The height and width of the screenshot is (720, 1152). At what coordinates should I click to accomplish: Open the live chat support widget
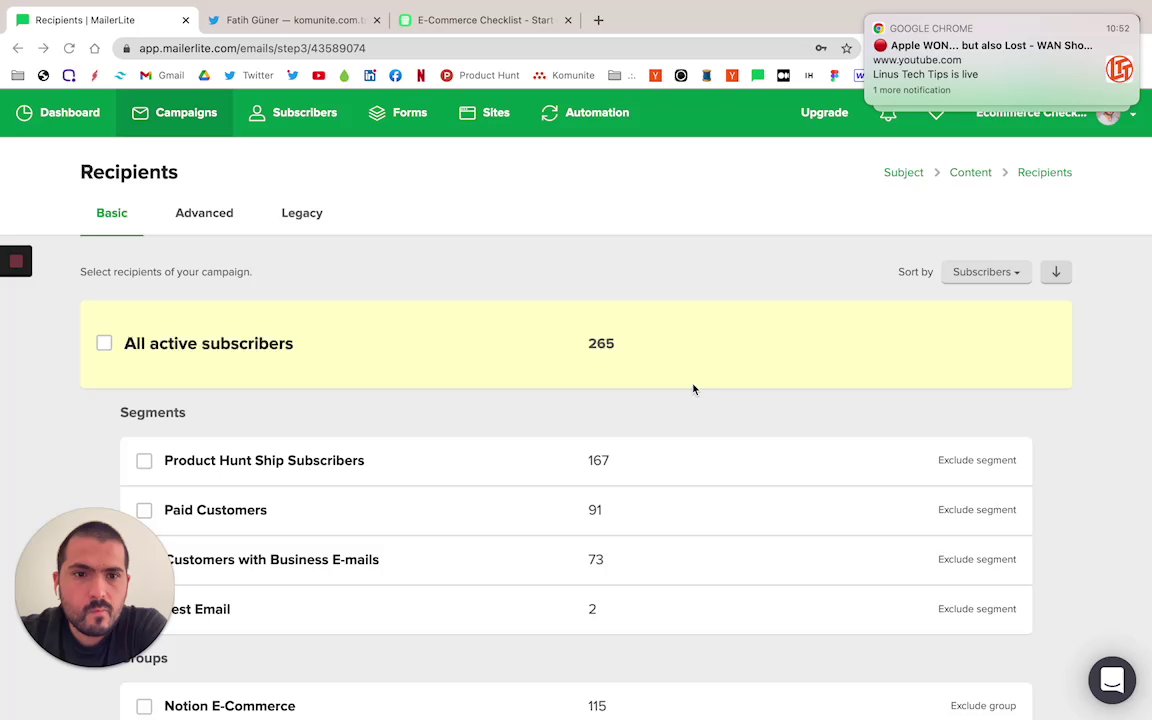click(x=1112, y=681)
